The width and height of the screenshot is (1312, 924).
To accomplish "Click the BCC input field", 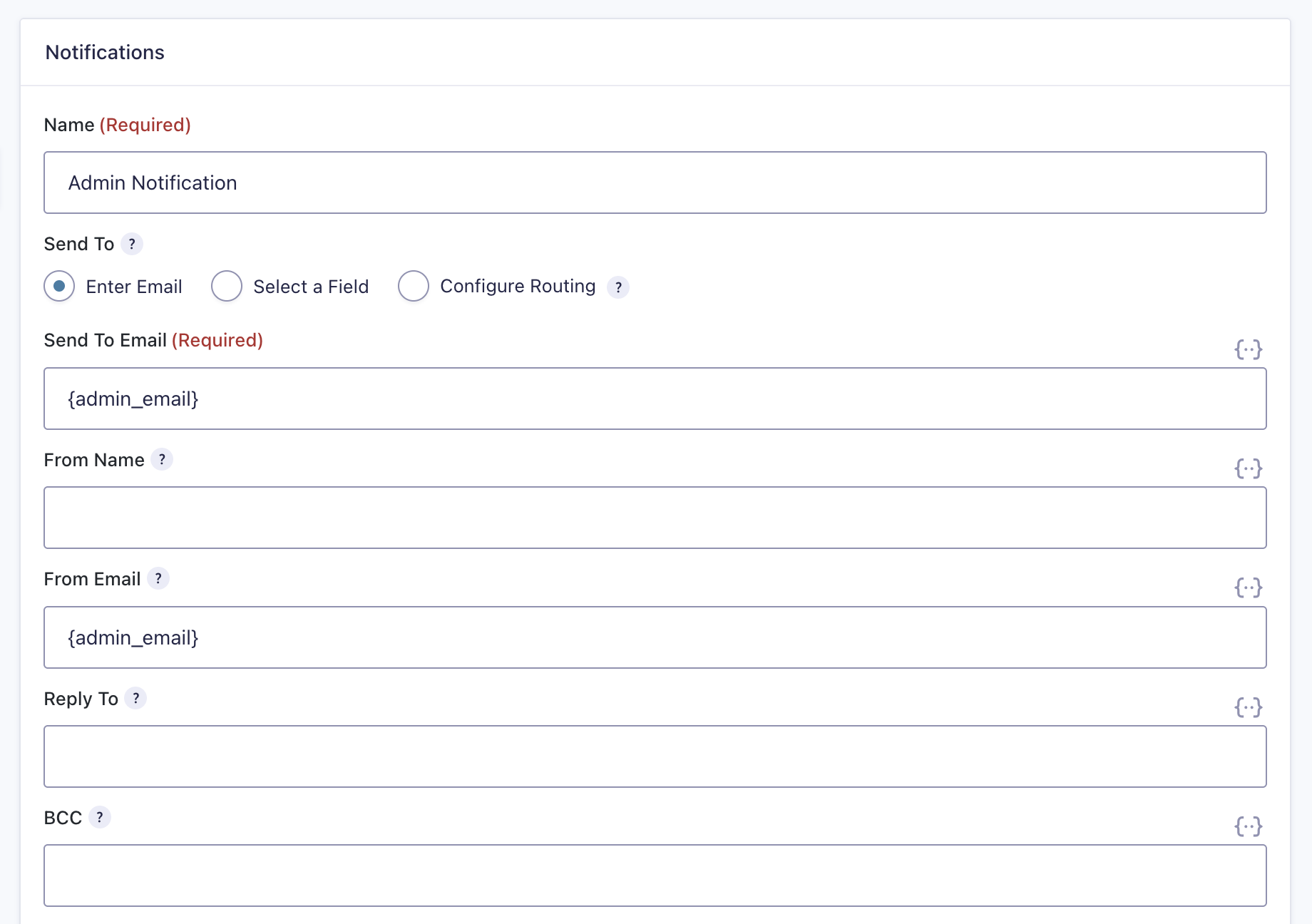I will click(x=655, y=876).
